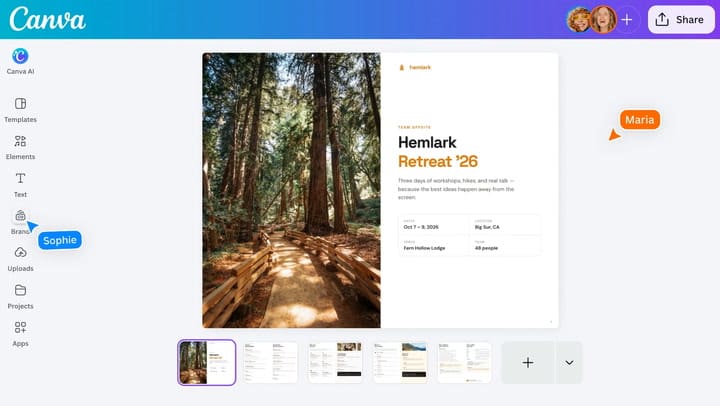Open the Templates panel
Screen dimensions: 720x406
click(x=20, y=110)
